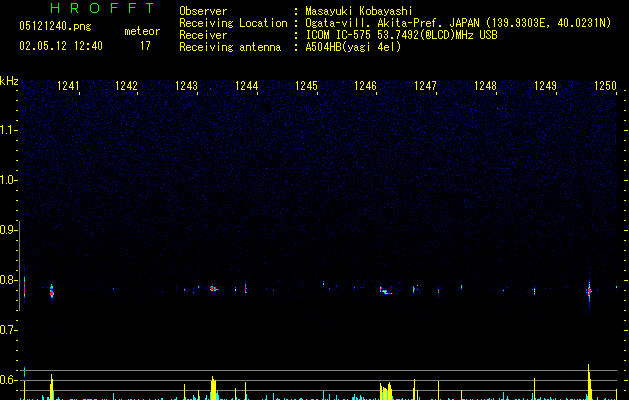Click the 1246 time marker
This screenshot has width=629, height=400.
365,86
